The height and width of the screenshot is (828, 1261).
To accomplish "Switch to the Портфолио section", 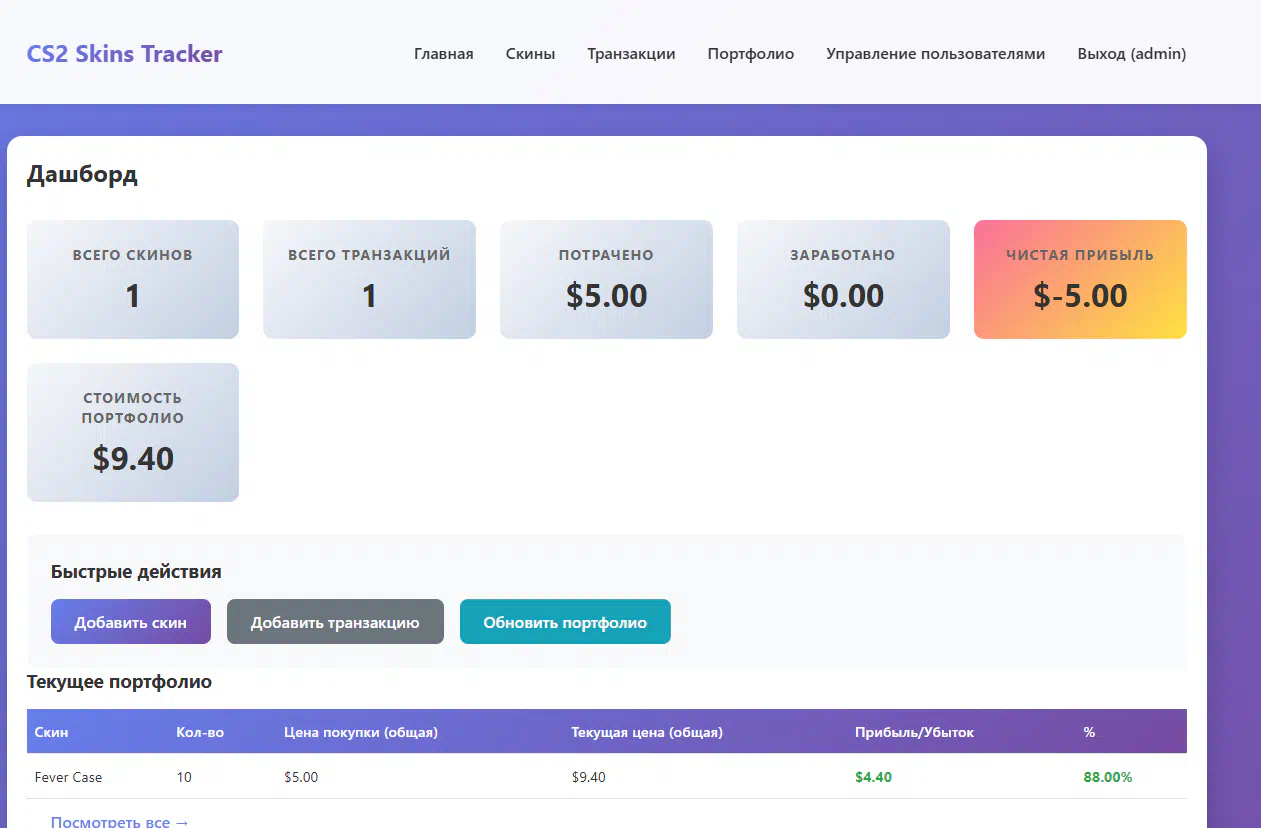I will (750, 54).
